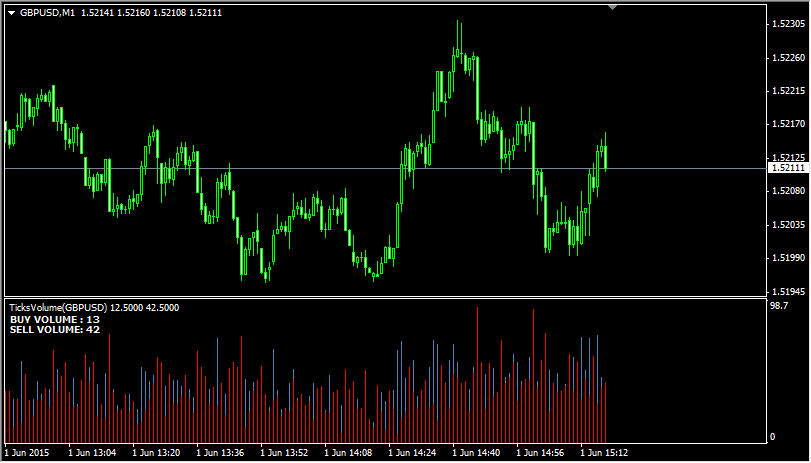Click the time label 1 Jun 13:04
Image resolution: width=811 pixels, height=463 pixels.
tap(92, 453)
